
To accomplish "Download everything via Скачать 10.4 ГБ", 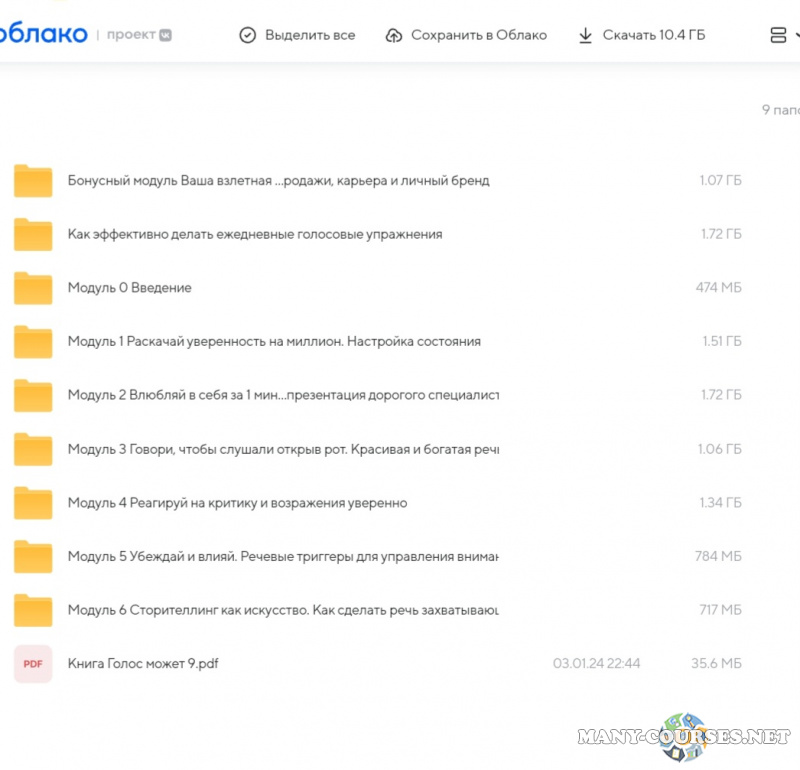I will coord(653,35).
